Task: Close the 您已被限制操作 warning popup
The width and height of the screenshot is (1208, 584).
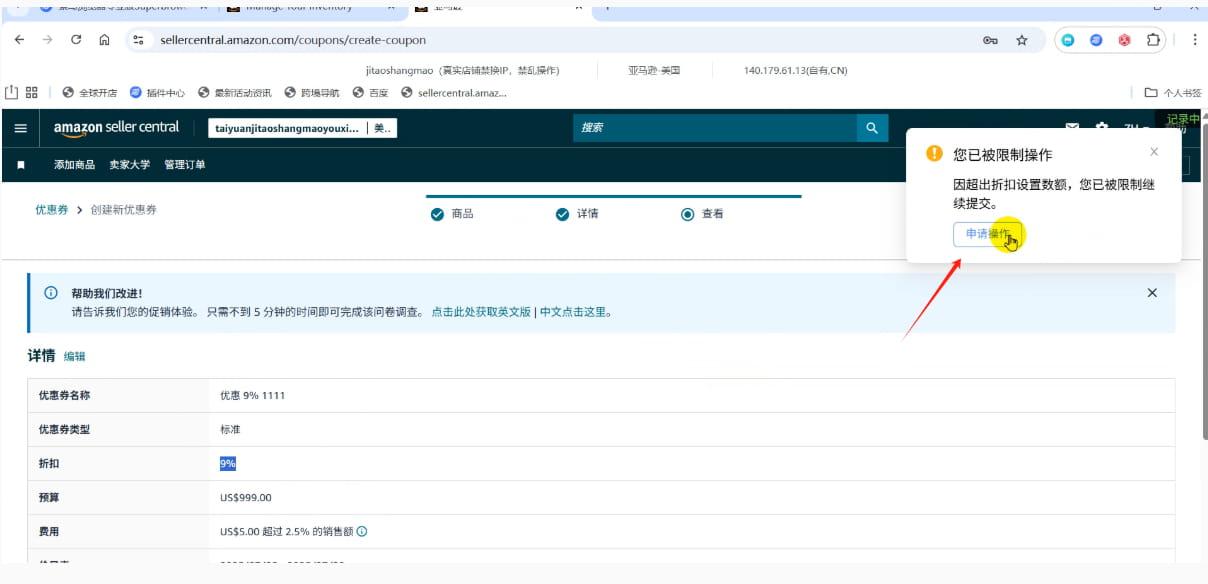Action: (1154, 152)
